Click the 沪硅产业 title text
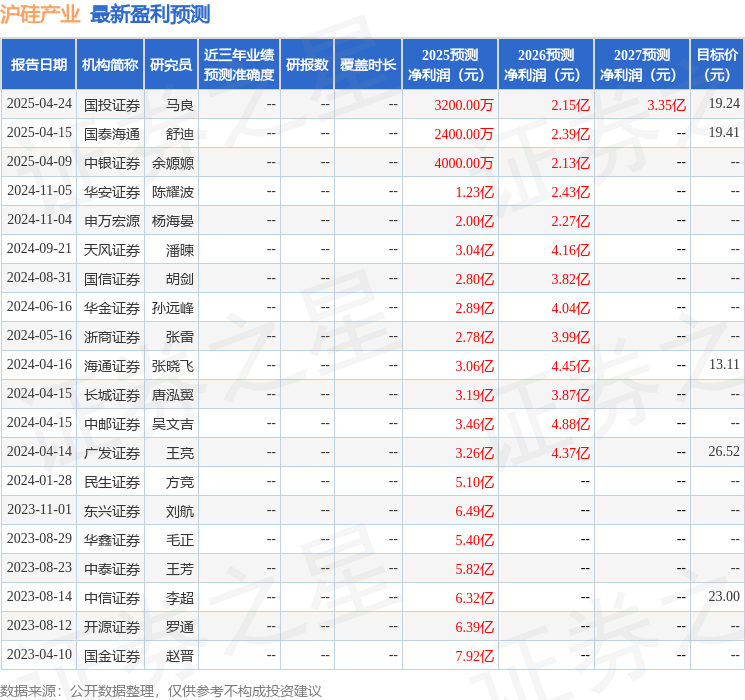Image resolution: width=745 pixels, height=700 pixels. coord(40,14)
